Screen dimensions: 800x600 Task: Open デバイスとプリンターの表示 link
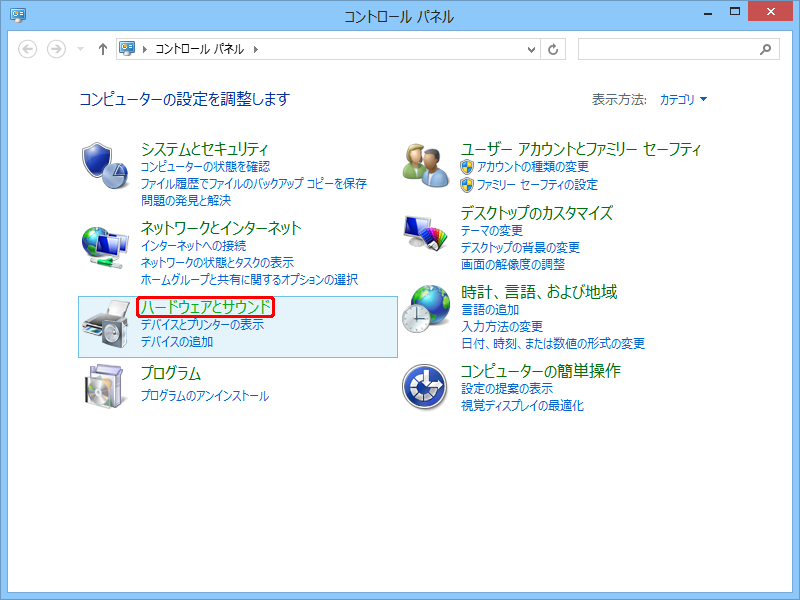coord(203,324)
